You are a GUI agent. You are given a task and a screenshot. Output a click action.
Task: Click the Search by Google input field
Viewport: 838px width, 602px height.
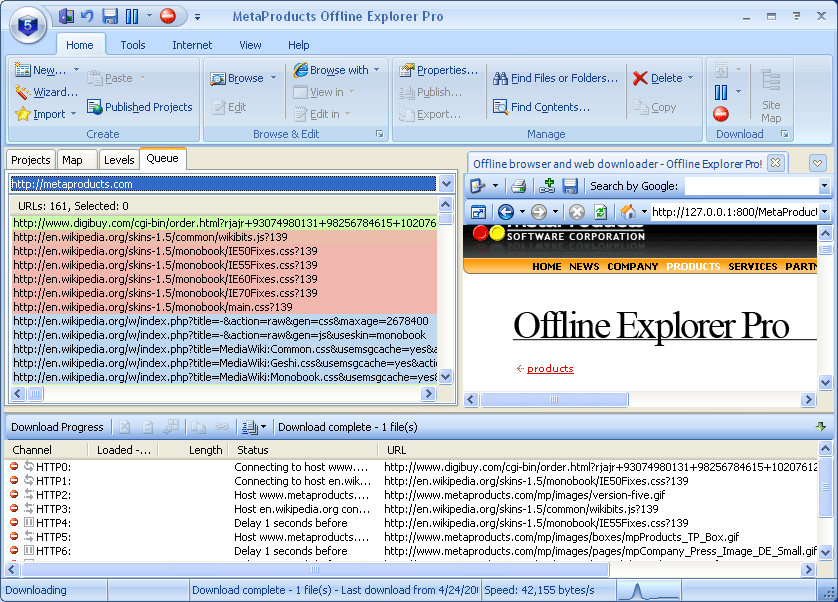(751, 186)
